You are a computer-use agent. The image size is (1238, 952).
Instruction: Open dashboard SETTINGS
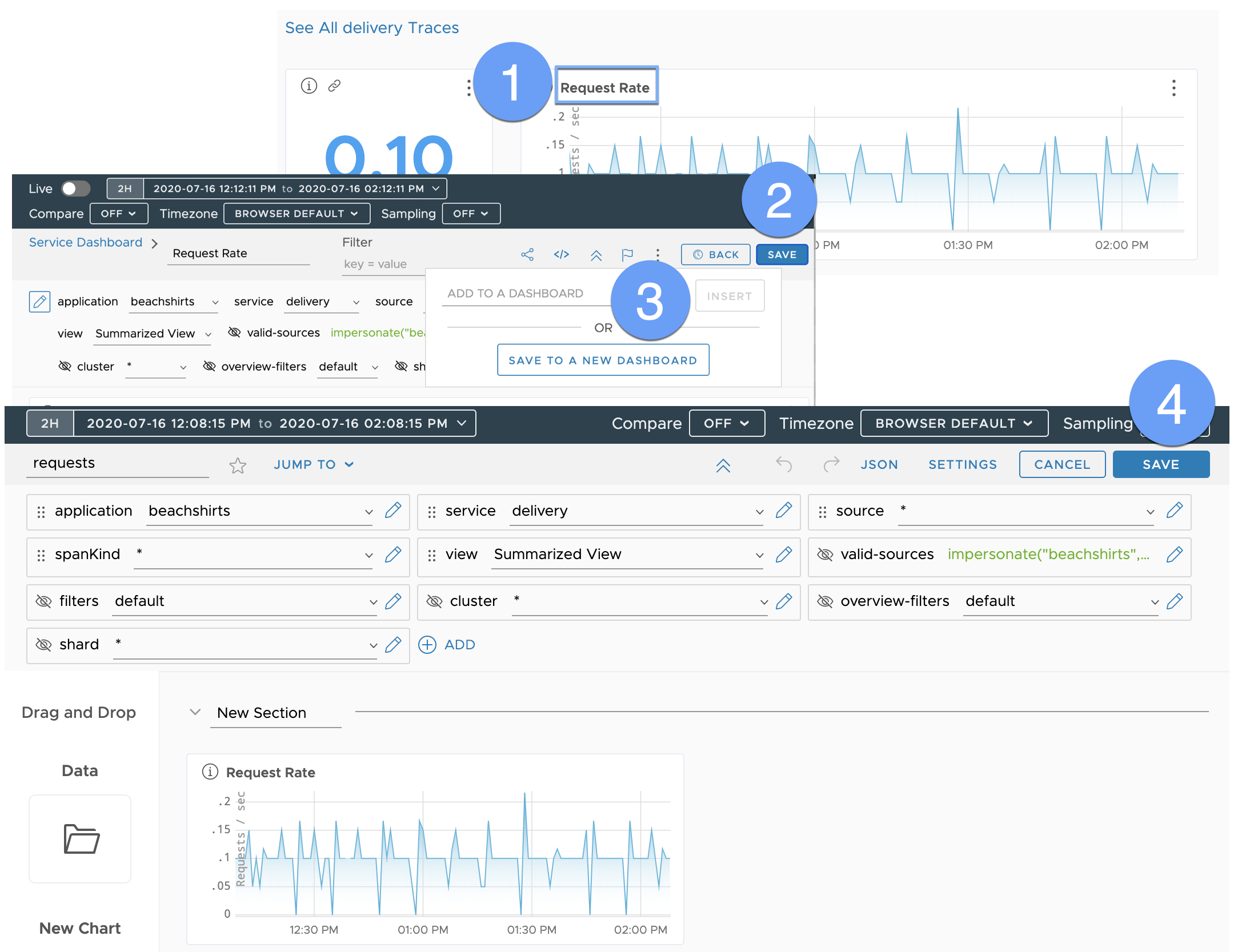pyautogui.click(x=963, y=465)
